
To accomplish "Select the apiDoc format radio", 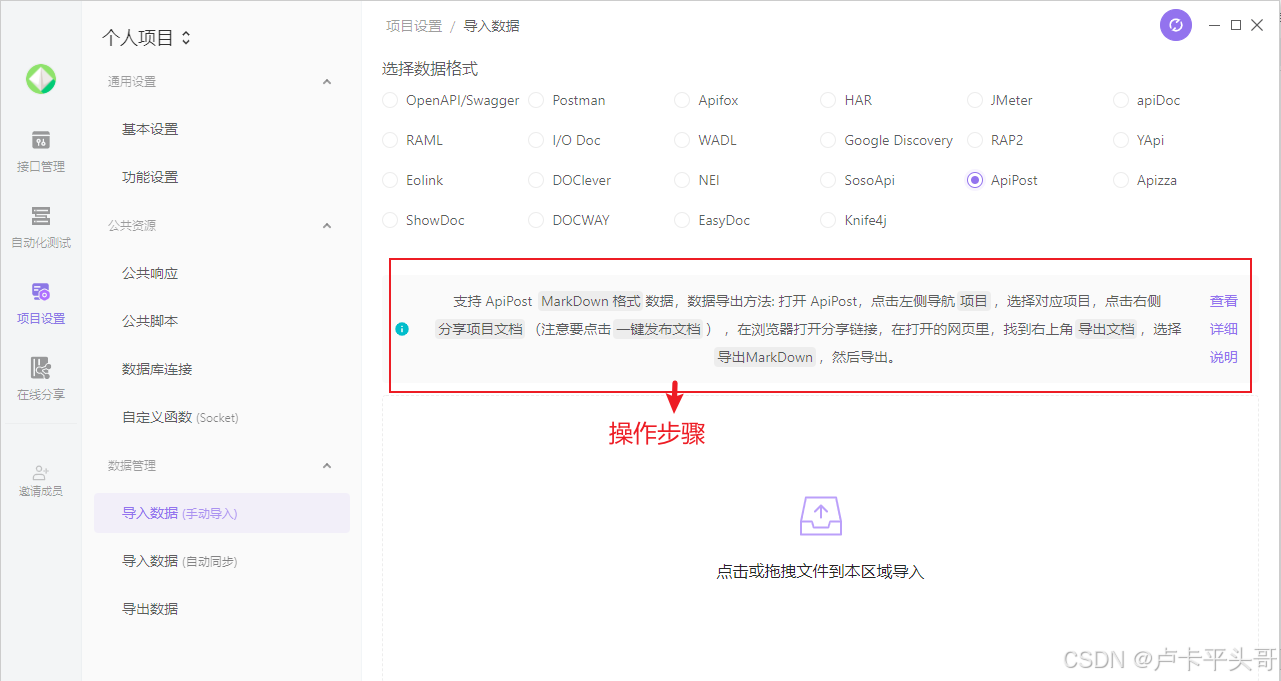I will click(1121, 100).
